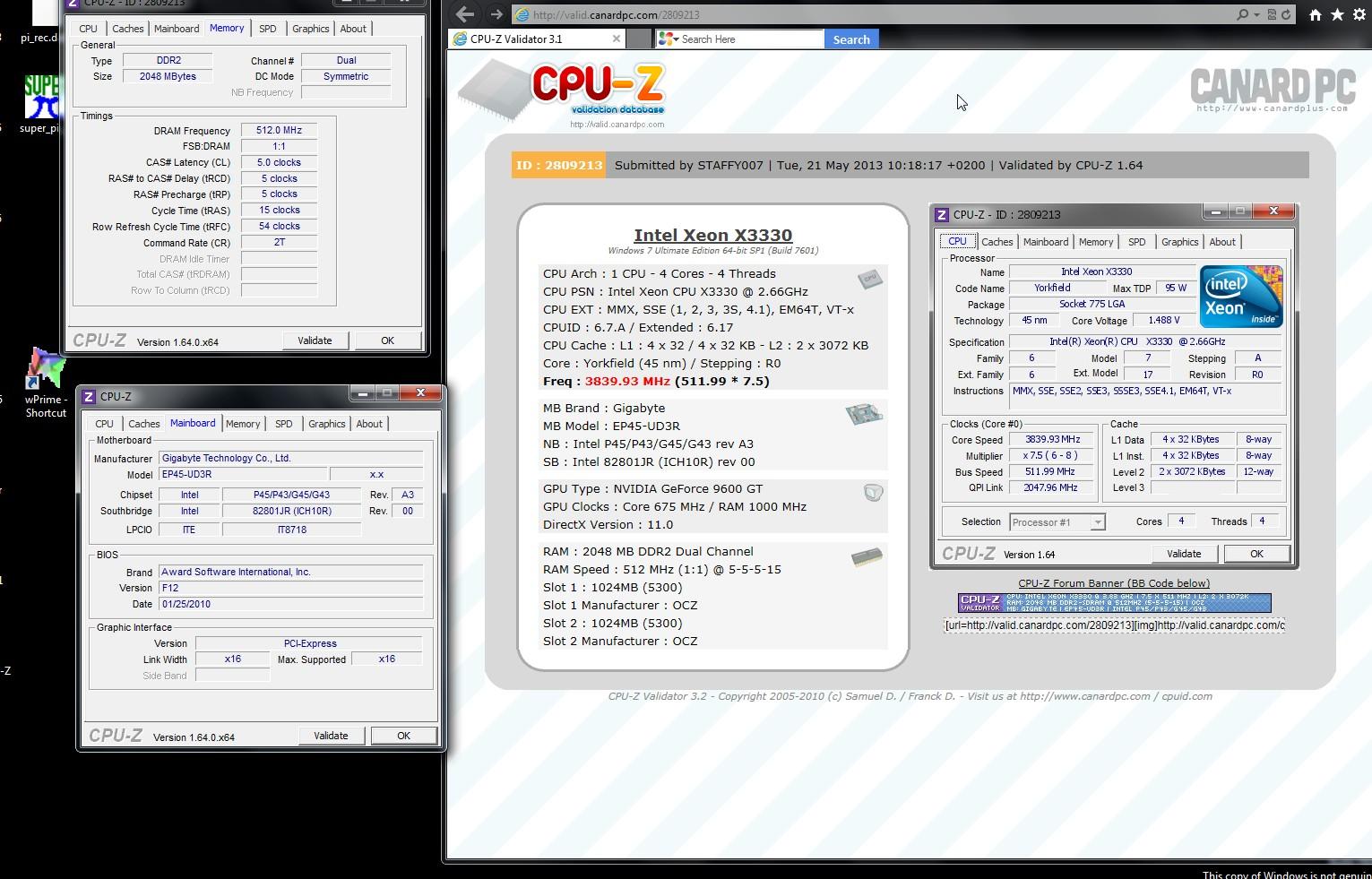Click the BIOS Date 01/25/2010 field
Image resolution: width=1372 pixels, height=879 pixels.
[290, 604]
